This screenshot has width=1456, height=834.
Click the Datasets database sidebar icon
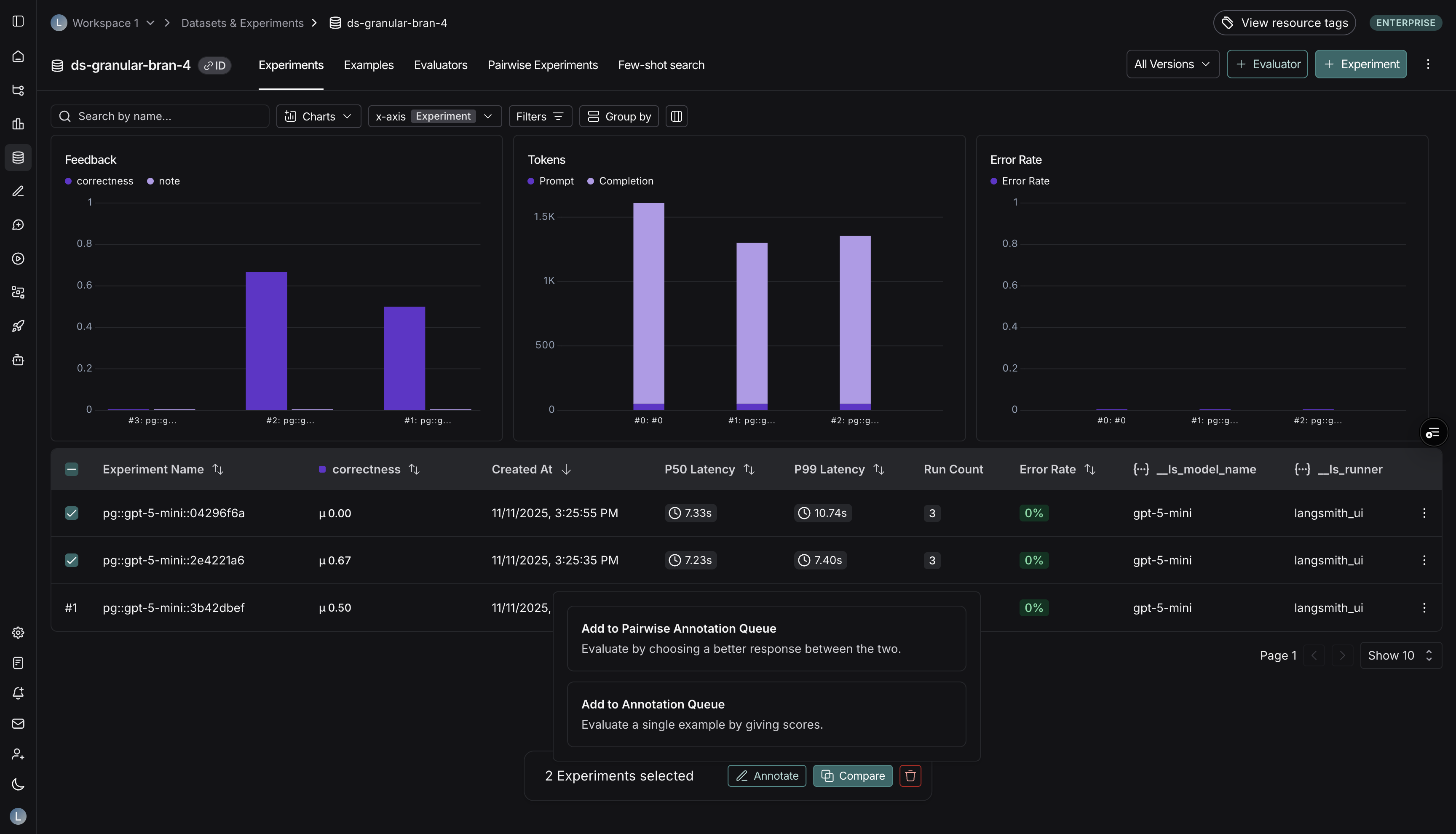click(19, 158)
